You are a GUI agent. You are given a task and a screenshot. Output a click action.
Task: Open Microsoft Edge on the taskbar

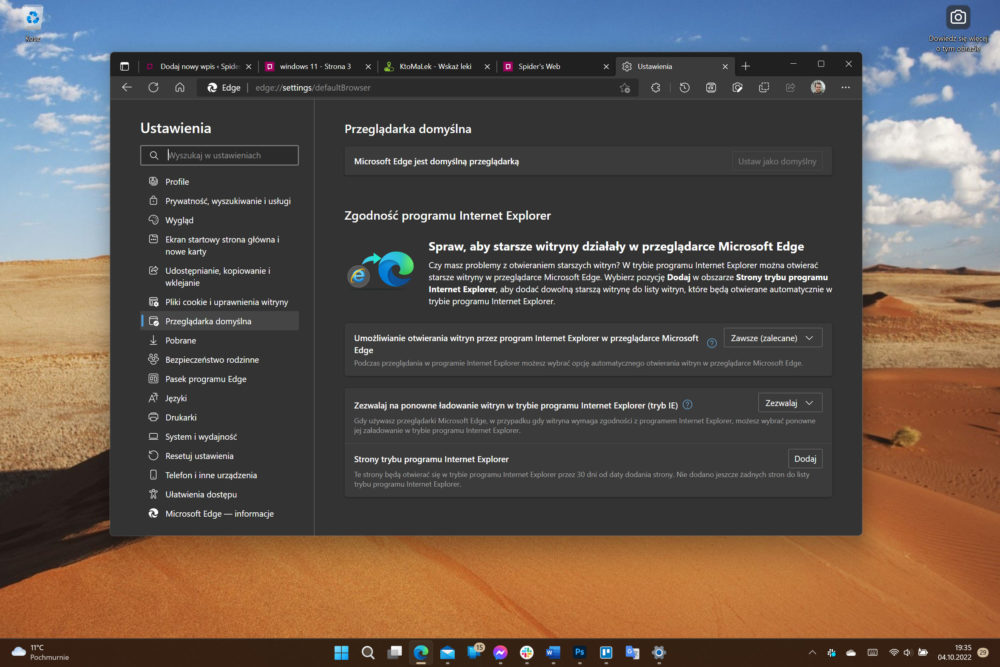pyautogui.click(x=421, y=652)
